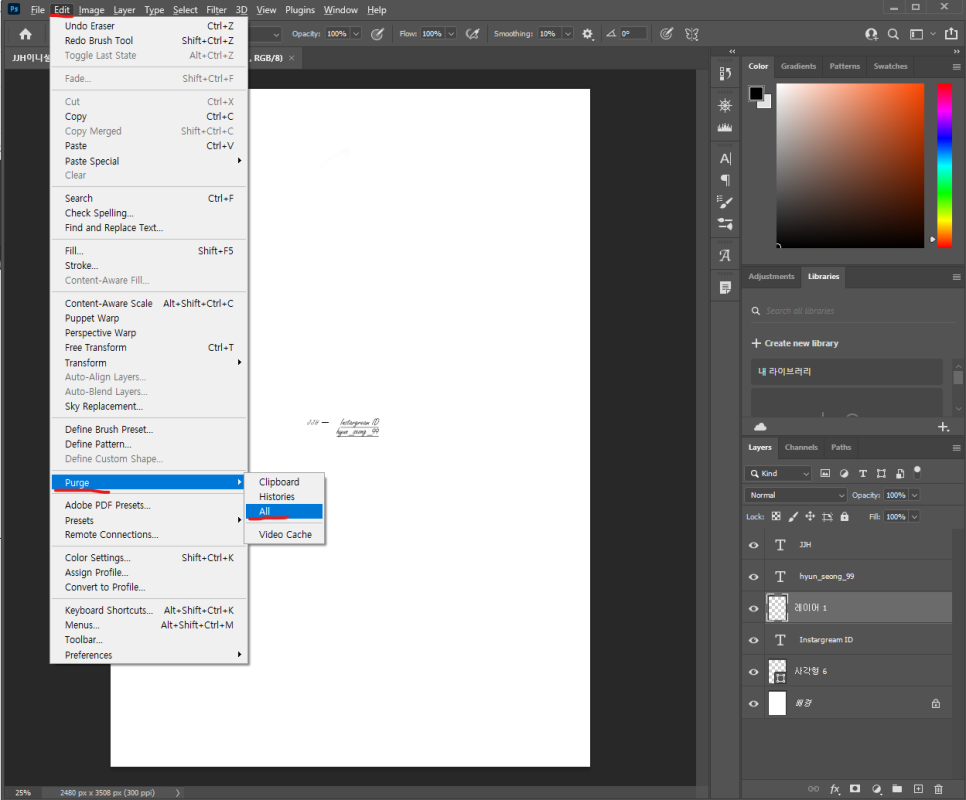Viewport: 966px width, 800px height.
Task: Pick color in the color field
Action: click(850, 166)
